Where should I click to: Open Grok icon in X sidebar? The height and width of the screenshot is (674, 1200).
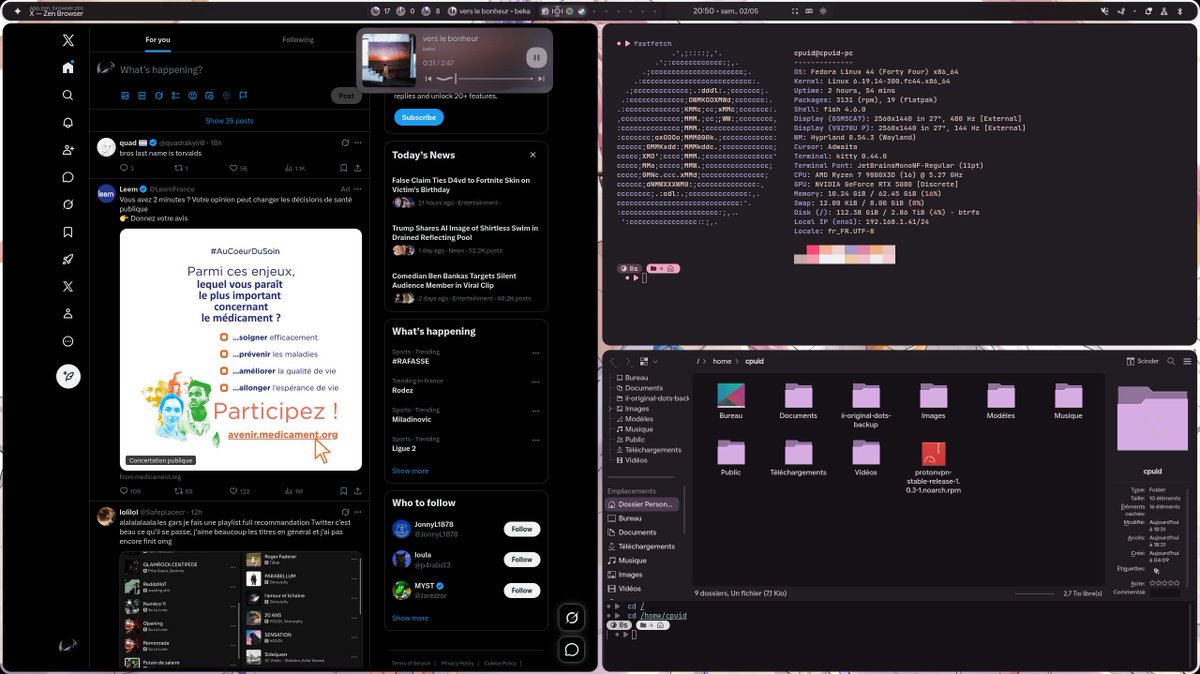coord(68,204)
